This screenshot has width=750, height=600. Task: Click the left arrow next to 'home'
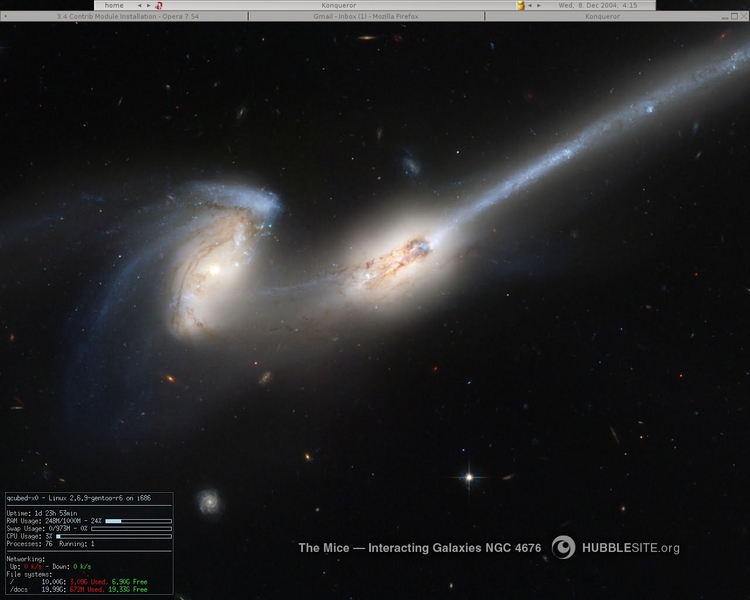pyautogui.click(x=139, y=5)
